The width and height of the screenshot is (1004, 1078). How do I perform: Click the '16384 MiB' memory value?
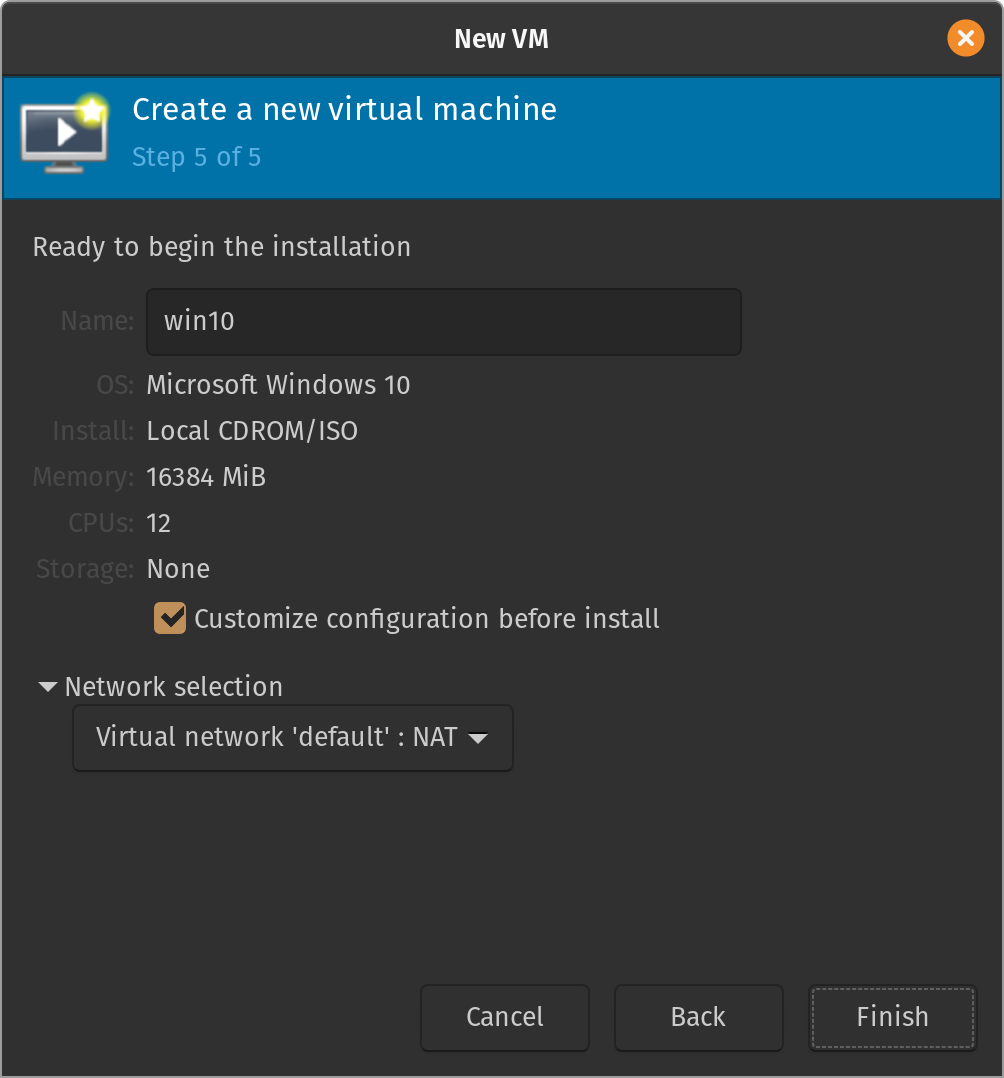tap(206, 477)
